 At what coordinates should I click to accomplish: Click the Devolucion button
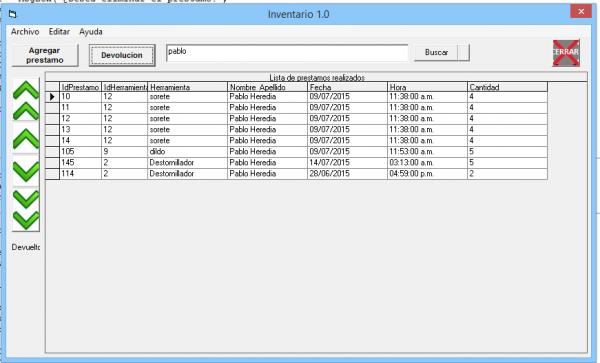point(122,55)
